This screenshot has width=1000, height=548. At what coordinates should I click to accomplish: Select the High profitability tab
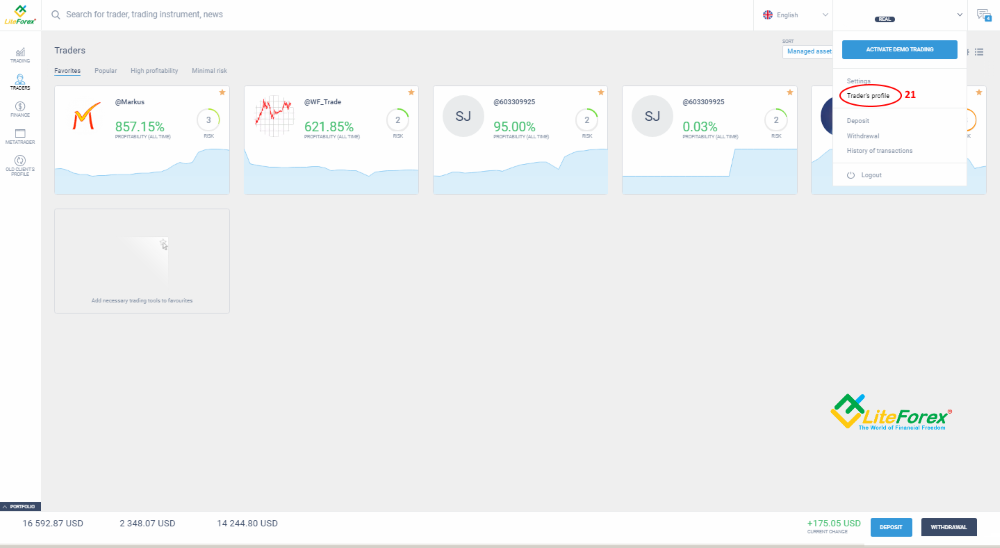tap(154, 71)
